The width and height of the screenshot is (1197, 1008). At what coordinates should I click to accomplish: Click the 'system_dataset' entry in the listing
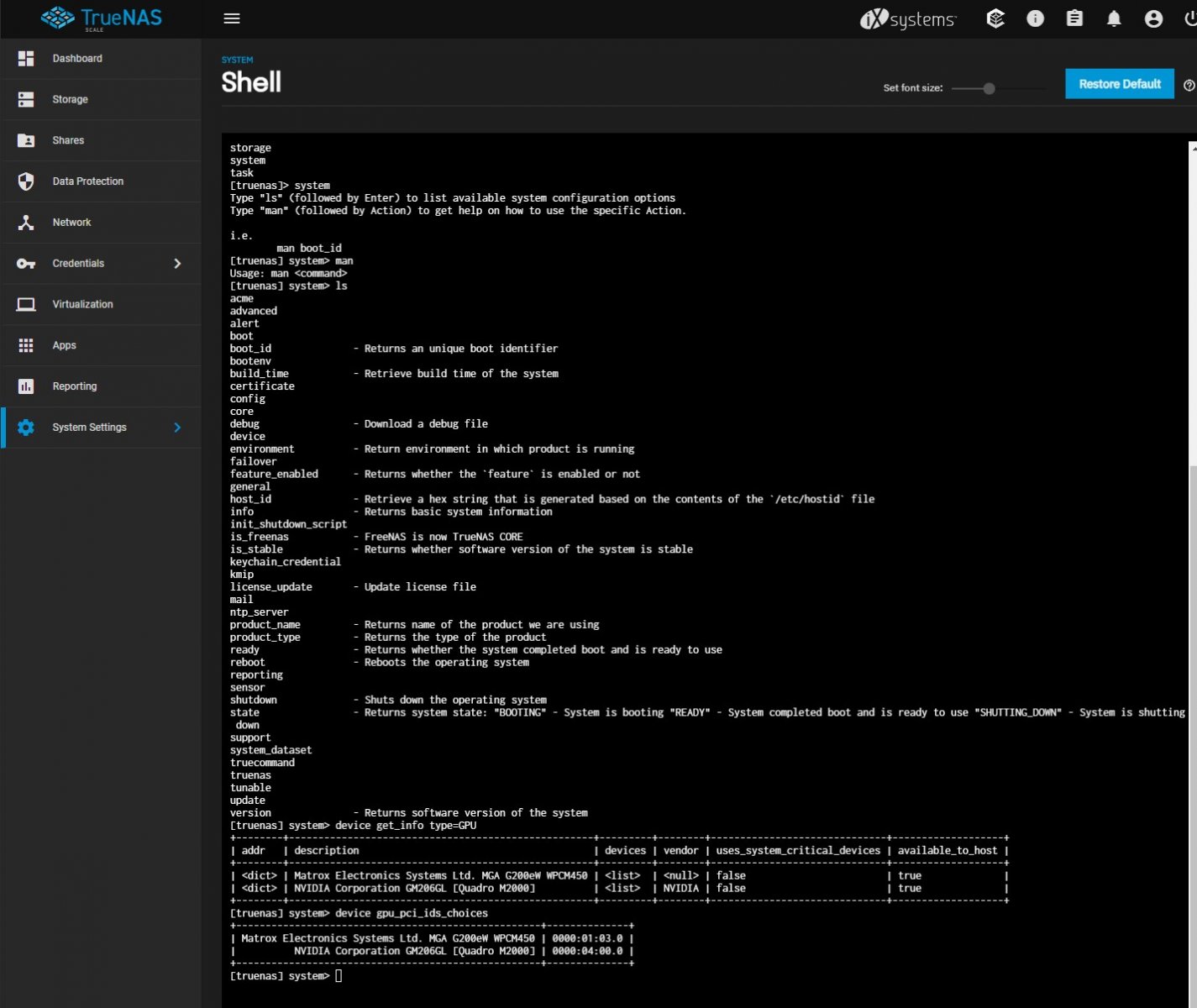tap(270, 750)
